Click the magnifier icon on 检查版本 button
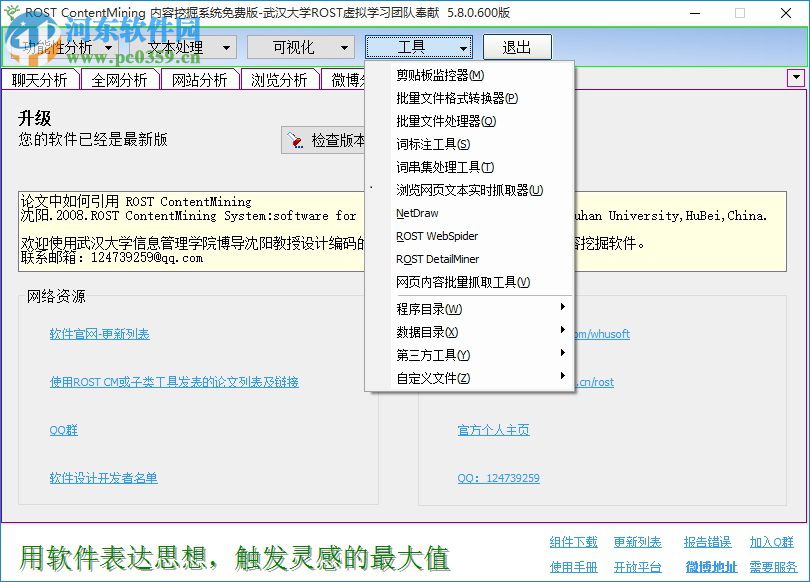 click(x=295, y=140)
